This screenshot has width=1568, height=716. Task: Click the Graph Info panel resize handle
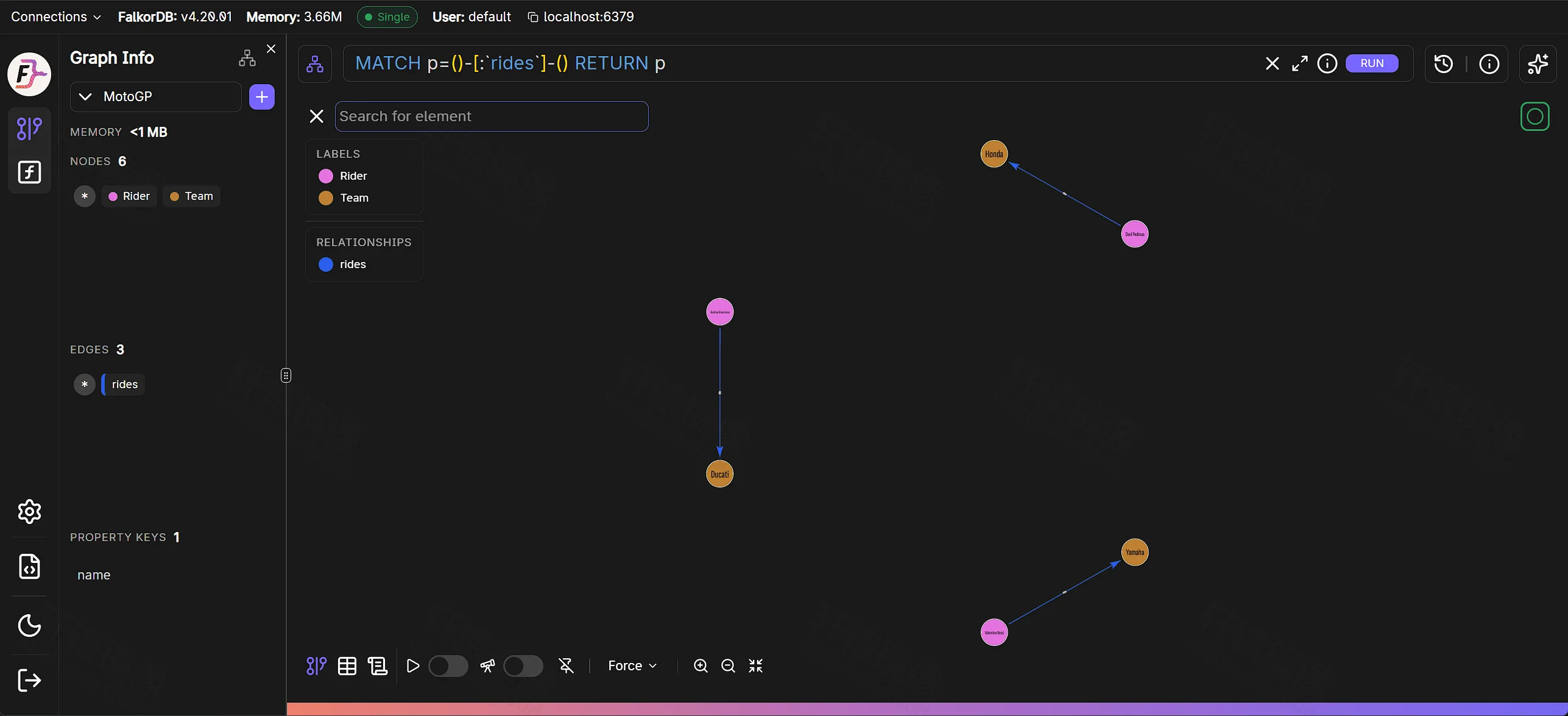coord(286,375)
